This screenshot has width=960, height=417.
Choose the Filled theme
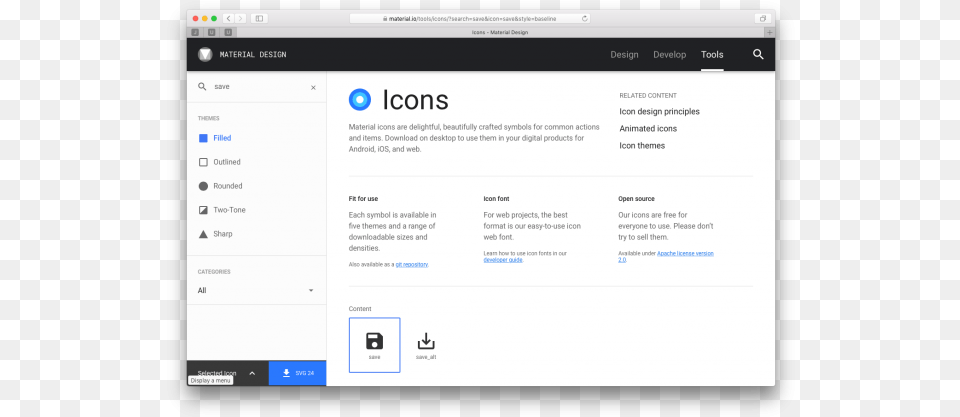click(221, 138)
